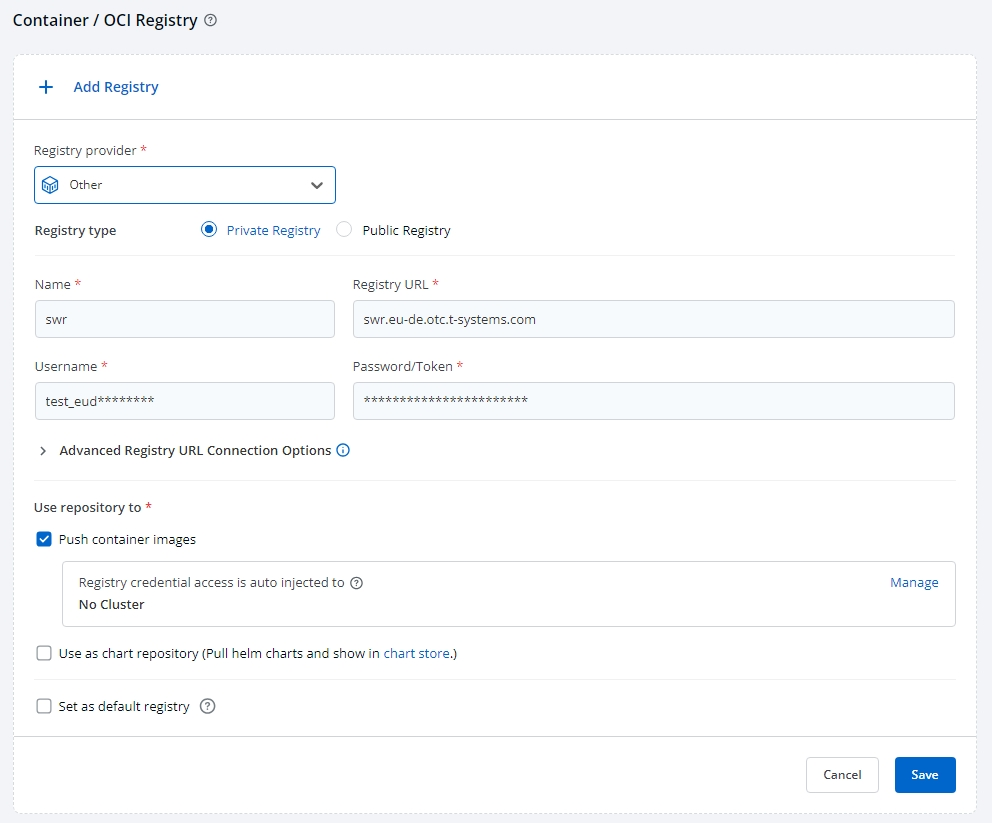Click info icon beside auto injected credential text
This screenshot has height=823, width=992.
point(357,582)
